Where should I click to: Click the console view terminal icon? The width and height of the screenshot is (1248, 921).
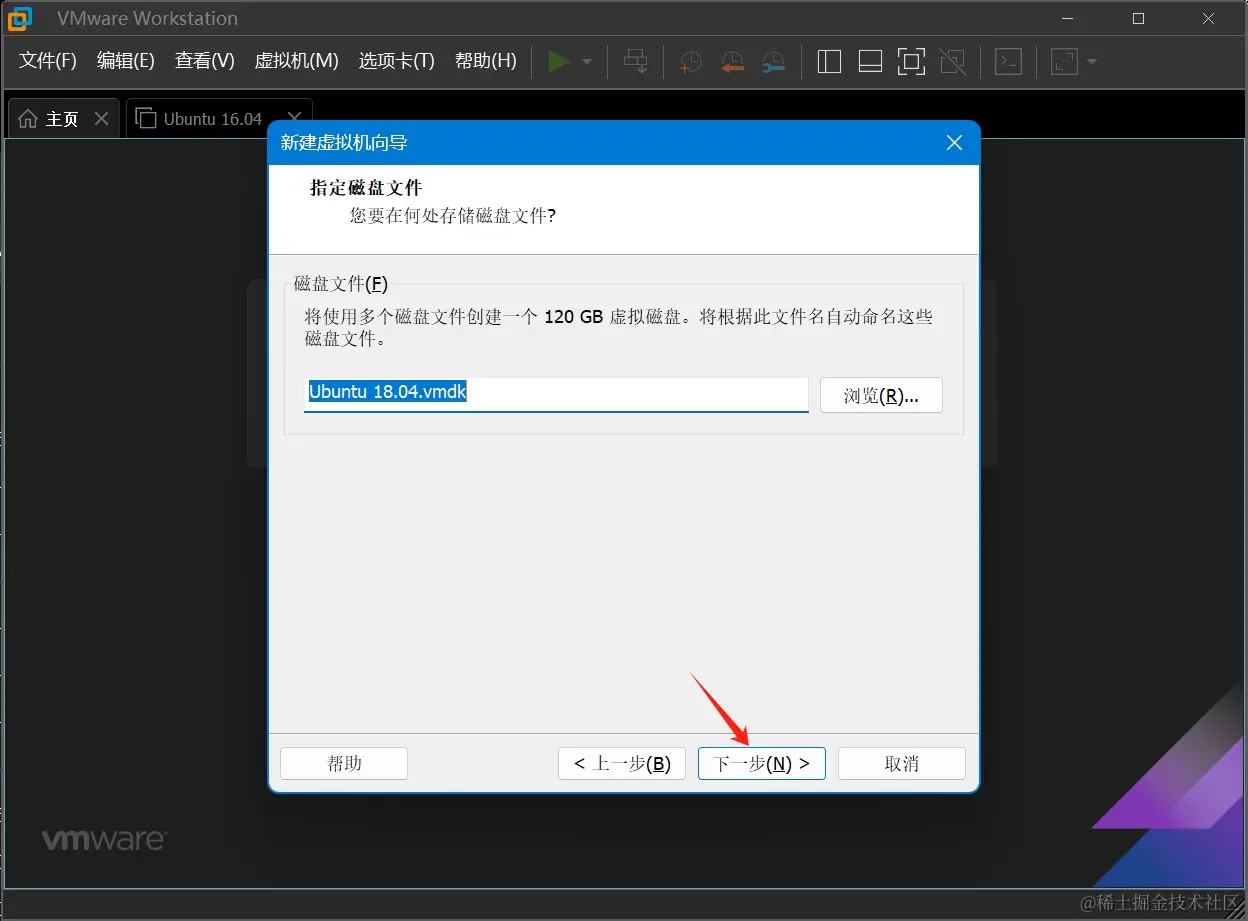(x=1009, y=61)
